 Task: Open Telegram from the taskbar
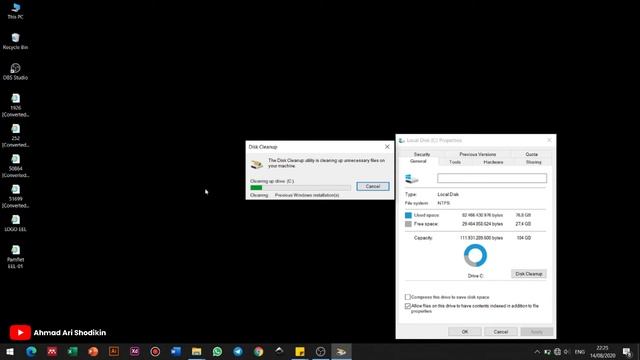tap(238, 351)
